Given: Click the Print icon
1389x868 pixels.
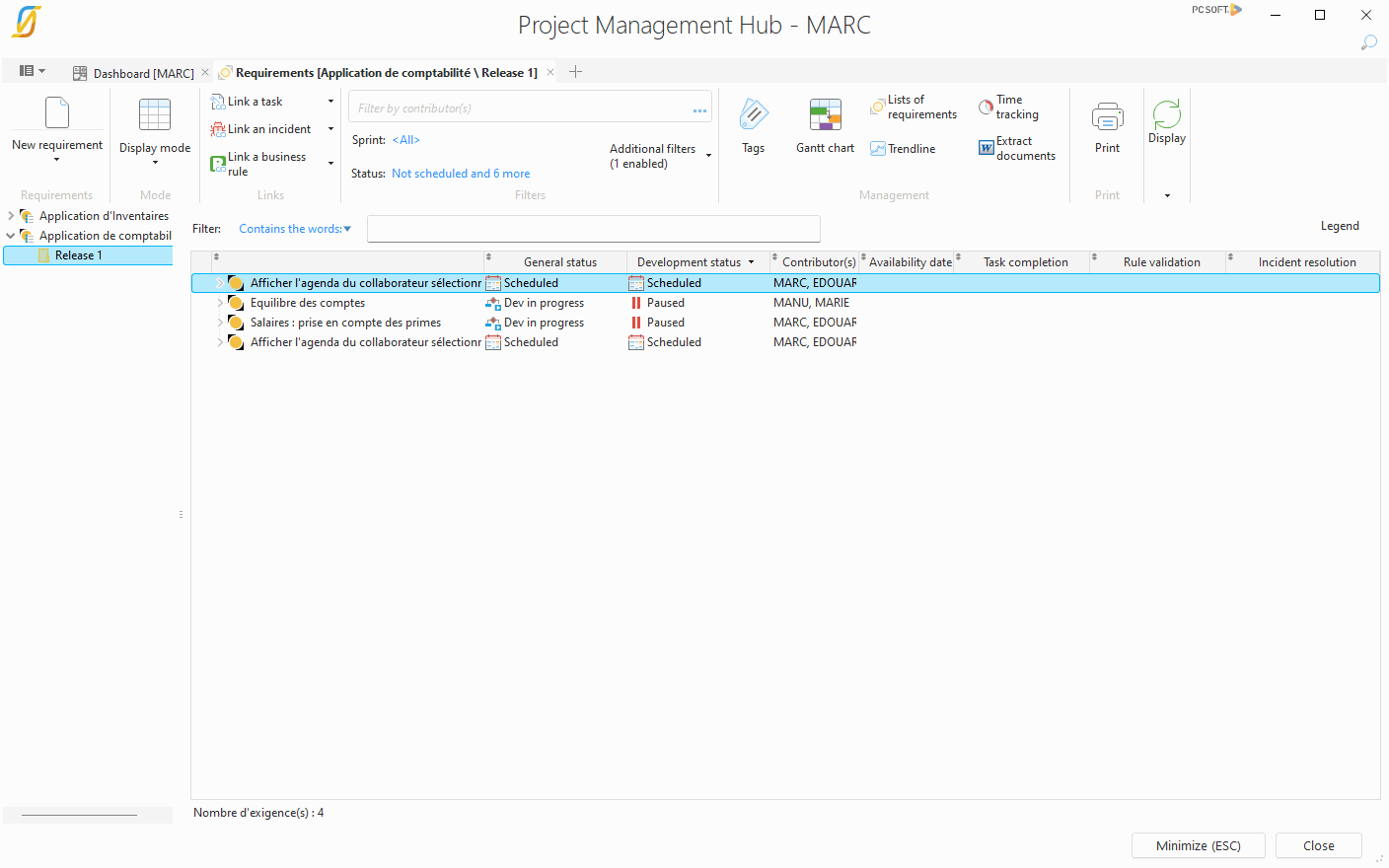Looking at the screenshot, I should 1108,116.
